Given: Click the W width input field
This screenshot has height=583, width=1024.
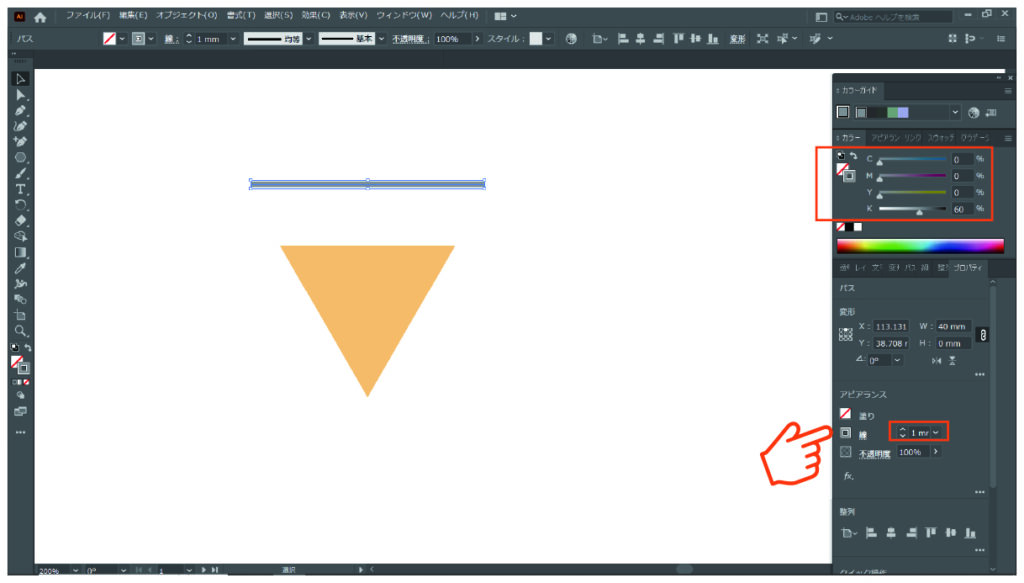Looking at the screenshot, I should coord(953,326).
